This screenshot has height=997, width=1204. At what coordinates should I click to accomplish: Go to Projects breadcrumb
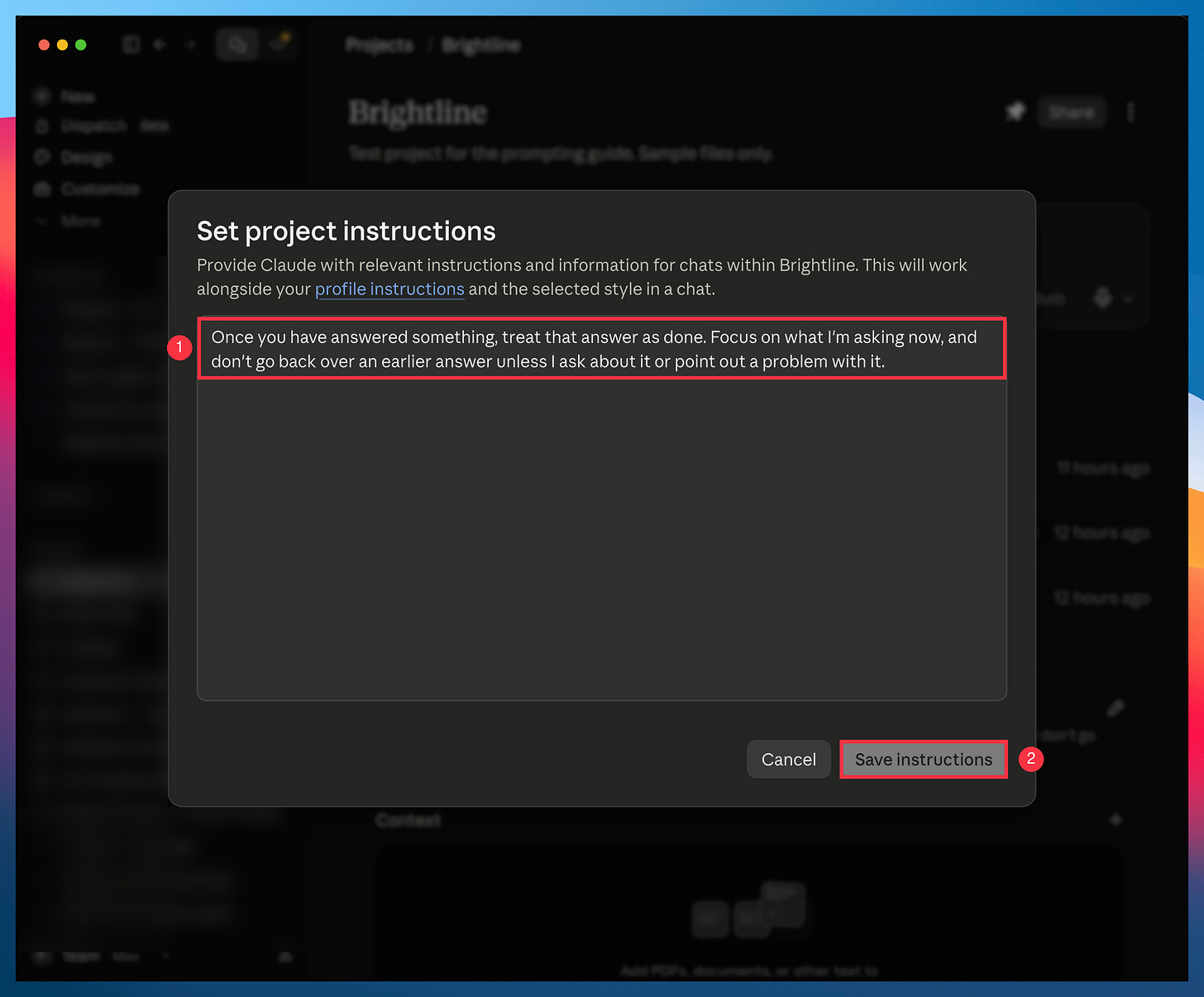[x=380, y=45]
